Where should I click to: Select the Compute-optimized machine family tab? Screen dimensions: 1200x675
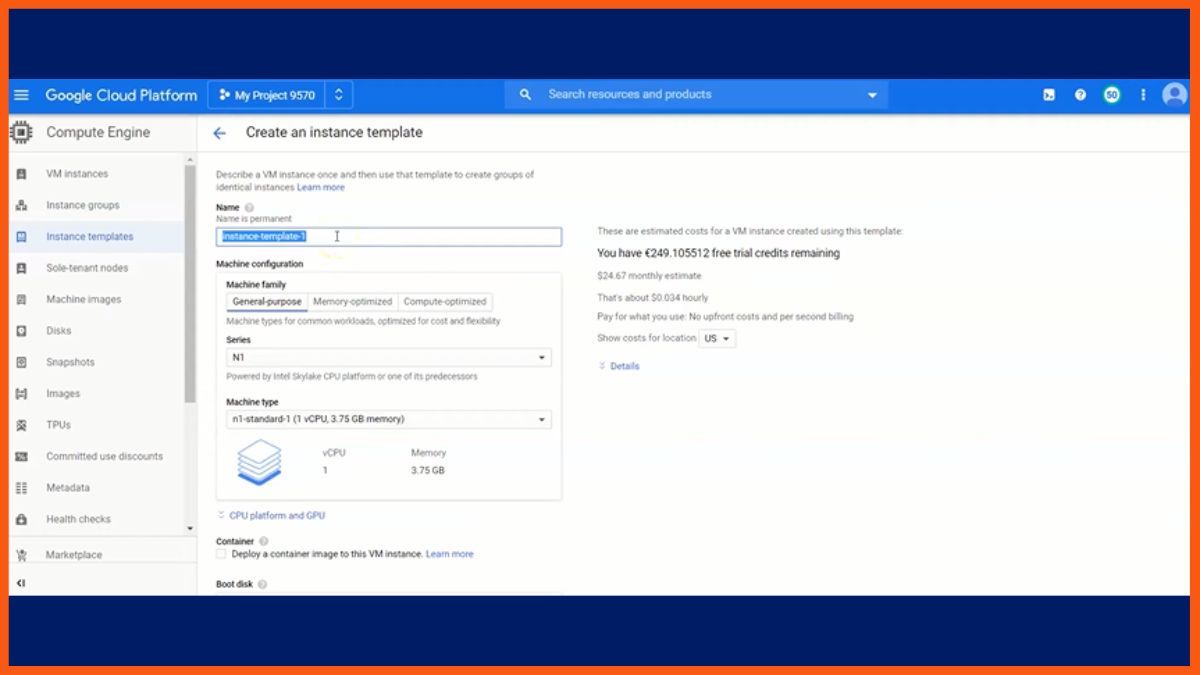(x=444, y=302)
